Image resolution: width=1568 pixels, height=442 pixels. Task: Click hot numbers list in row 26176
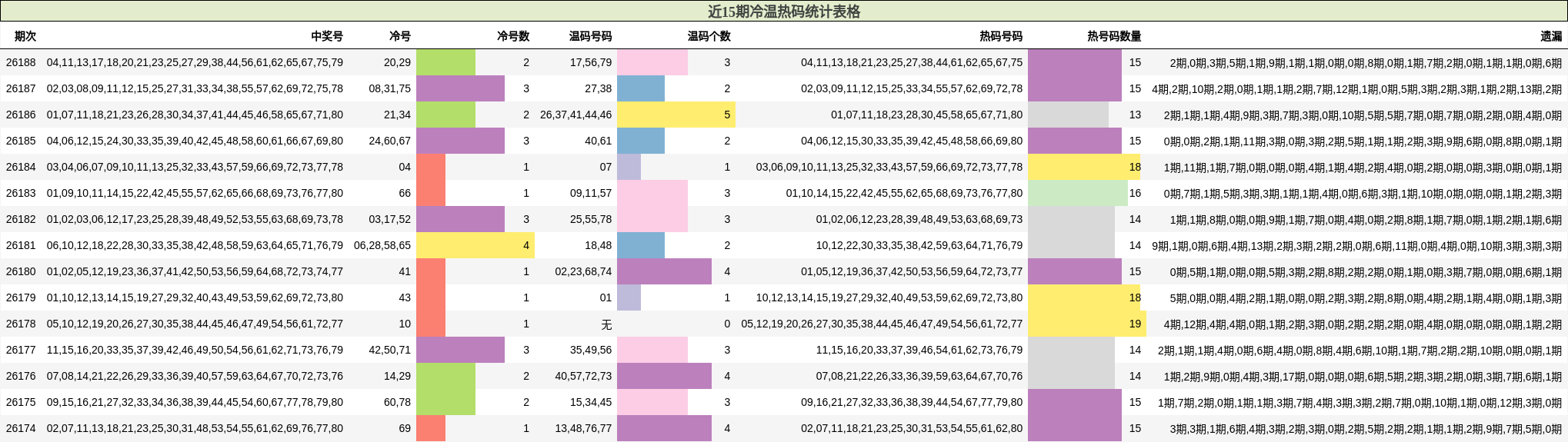tap(919, 376)
